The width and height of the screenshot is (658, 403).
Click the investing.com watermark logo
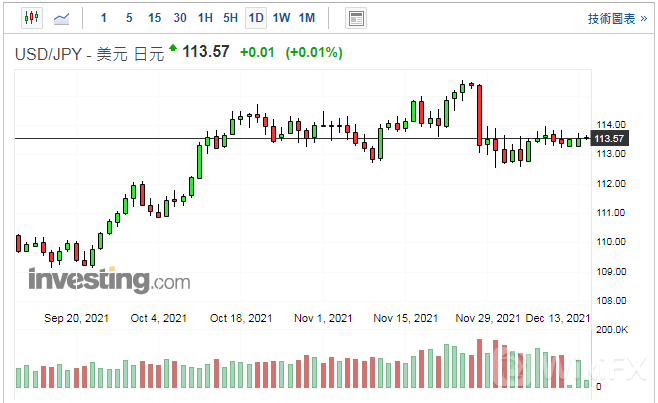(109, 280)
